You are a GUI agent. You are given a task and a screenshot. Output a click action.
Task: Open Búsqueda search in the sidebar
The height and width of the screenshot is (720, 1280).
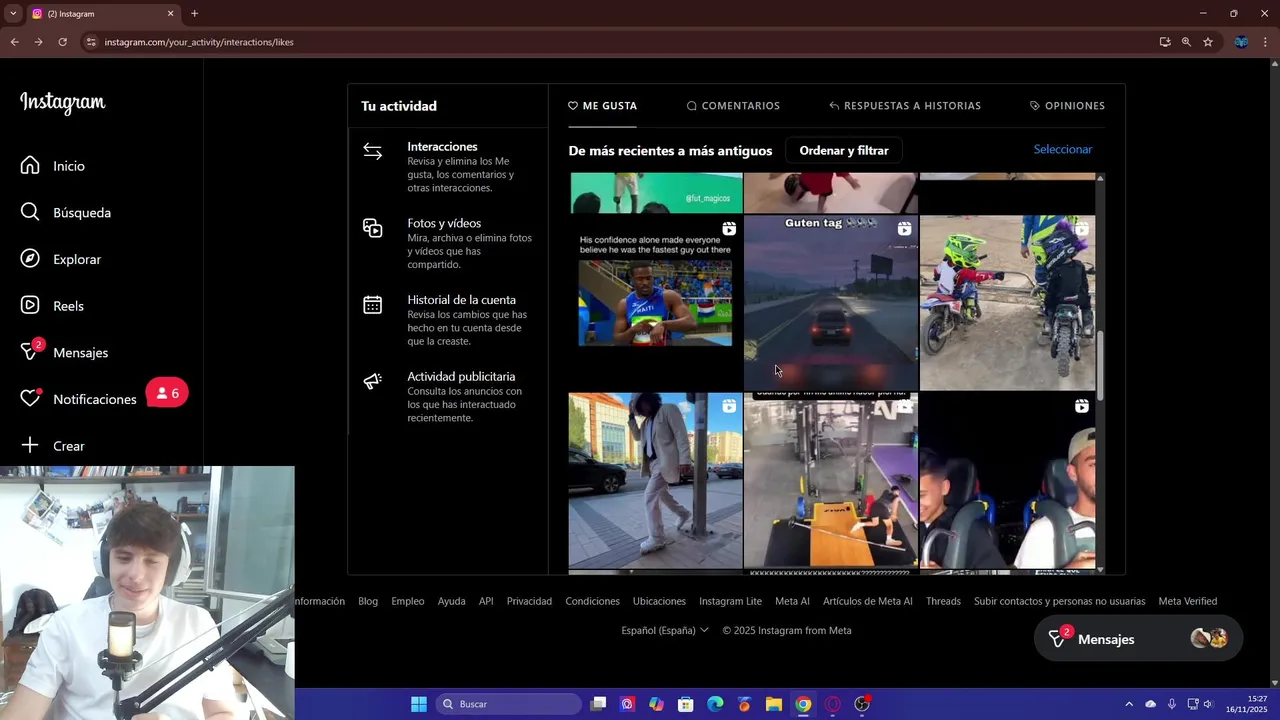tap(66, 212)
